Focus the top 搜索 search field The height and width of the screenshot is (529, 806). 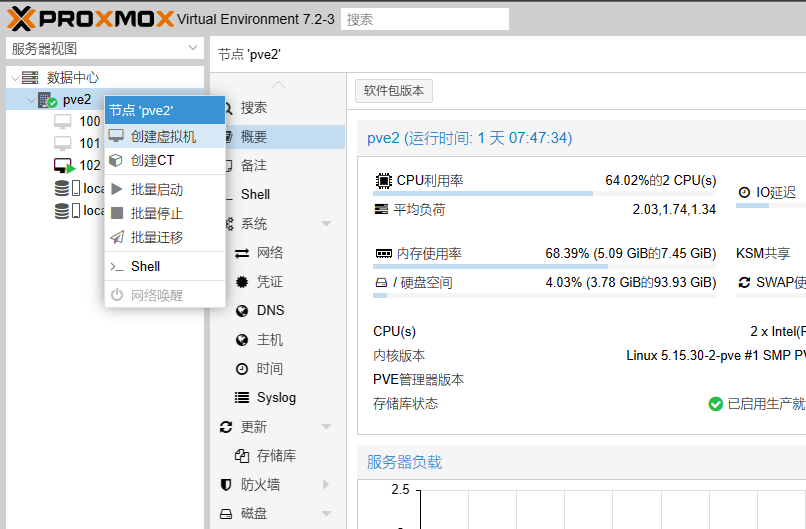pyautogui.click(x=425, y=19)
